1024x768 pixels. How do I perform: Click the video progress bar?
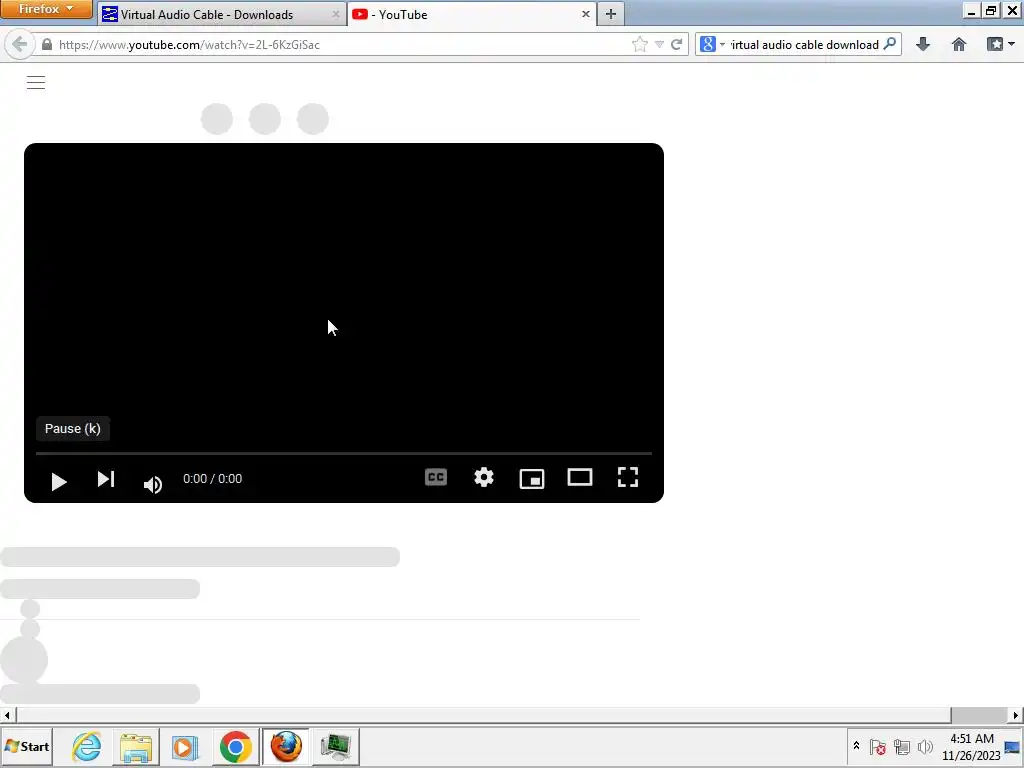(x=344, y=453)
